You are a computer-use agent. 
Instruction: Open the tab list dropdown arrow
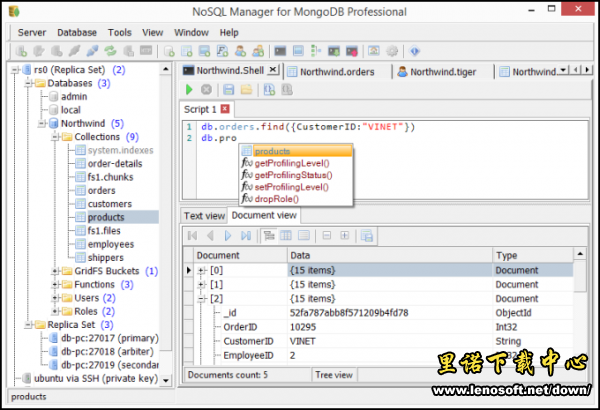(x=563, y=70)
